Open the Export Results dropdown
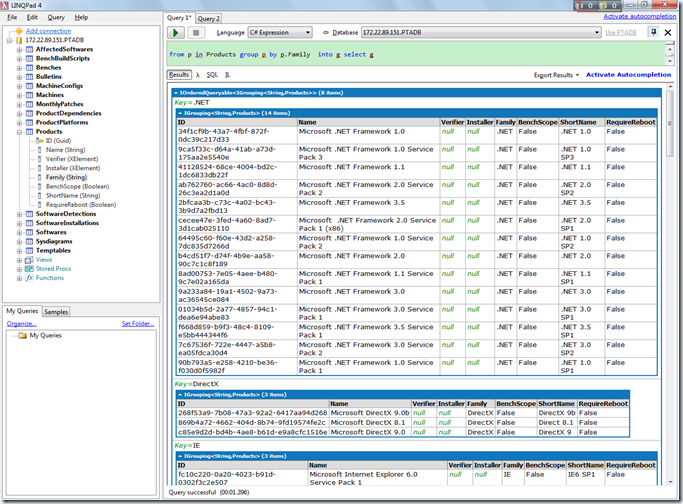This screenshot has height=504, width=683. (556, 75)
